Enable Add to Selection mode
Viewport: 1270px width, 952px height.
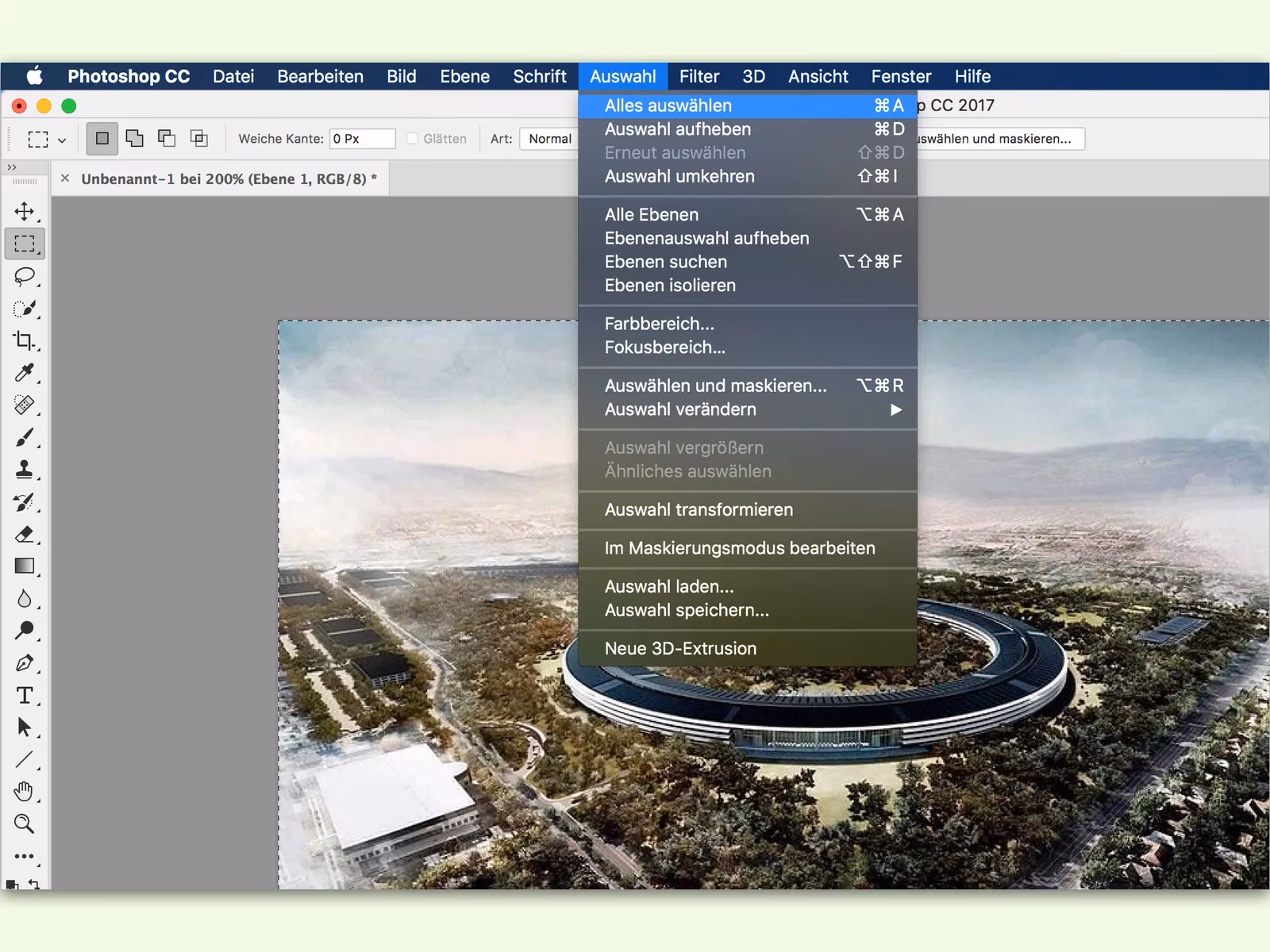[x=135, y=139]
